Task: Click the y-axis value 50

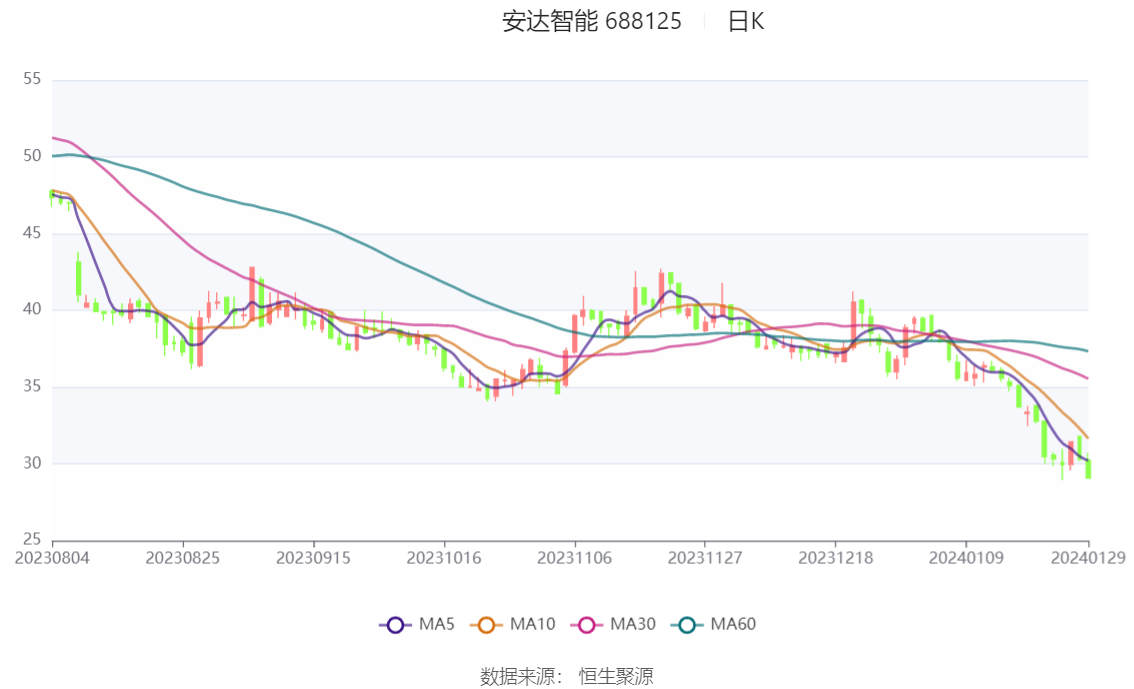Action: (x=32, y=155)
